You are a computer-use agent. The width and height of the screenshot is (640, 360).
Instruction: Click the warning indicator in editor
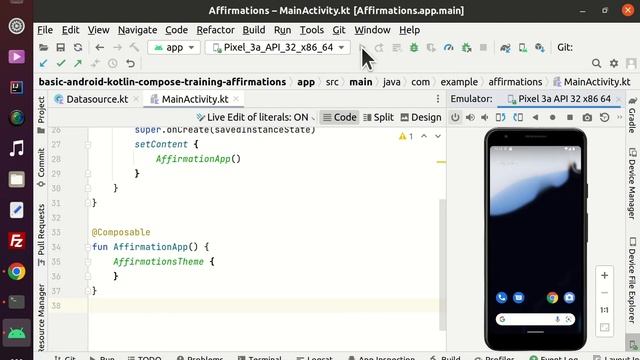[x=406, y=136]
